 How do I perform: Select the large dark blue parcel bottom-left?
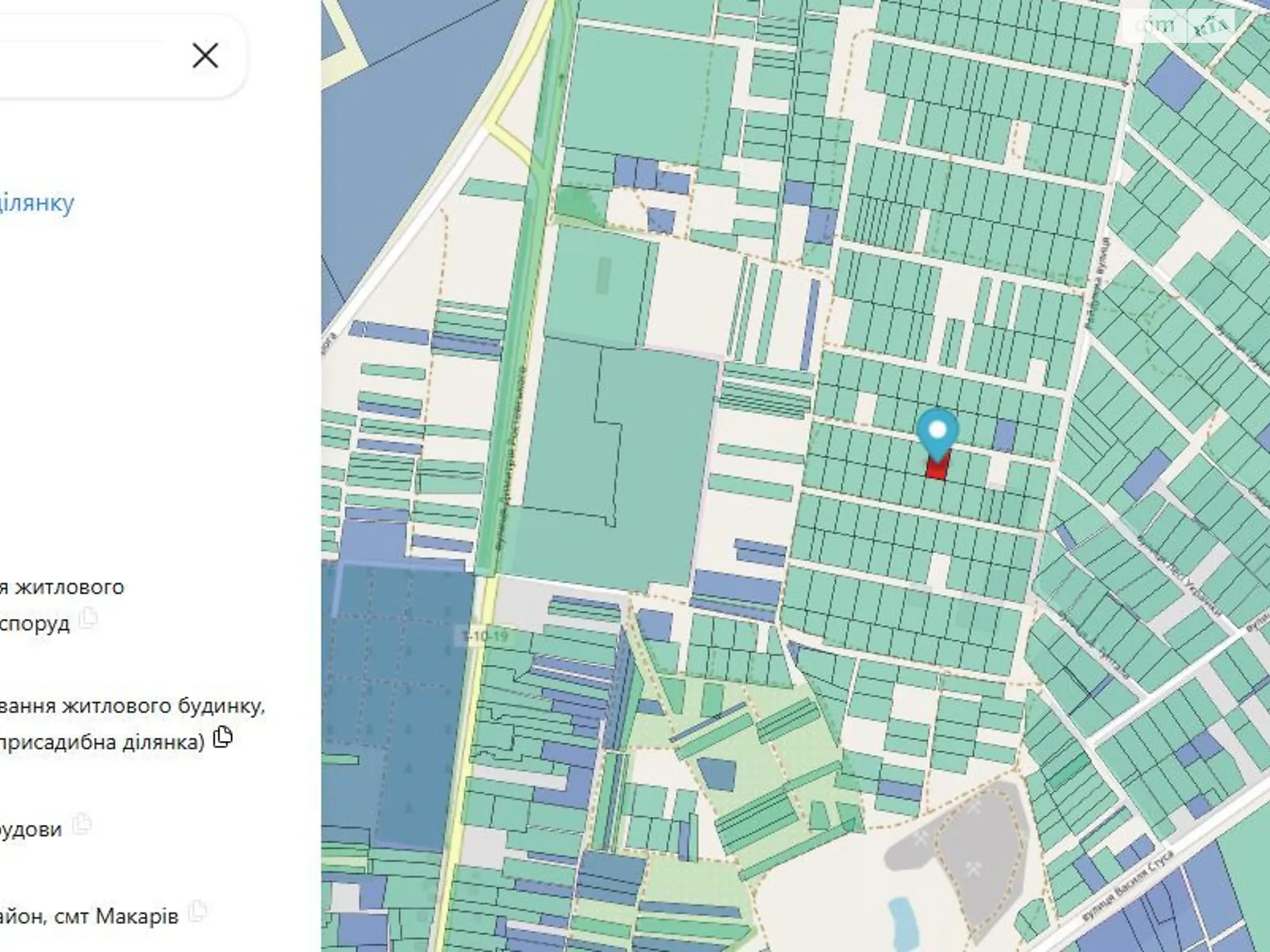(397, 698)
